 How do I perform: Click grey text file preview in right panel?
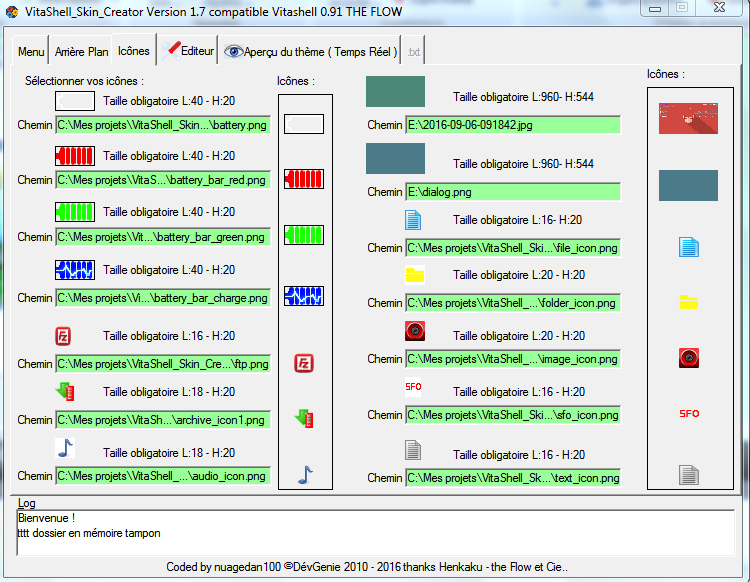pyautogui.click(x=689, y=475)
